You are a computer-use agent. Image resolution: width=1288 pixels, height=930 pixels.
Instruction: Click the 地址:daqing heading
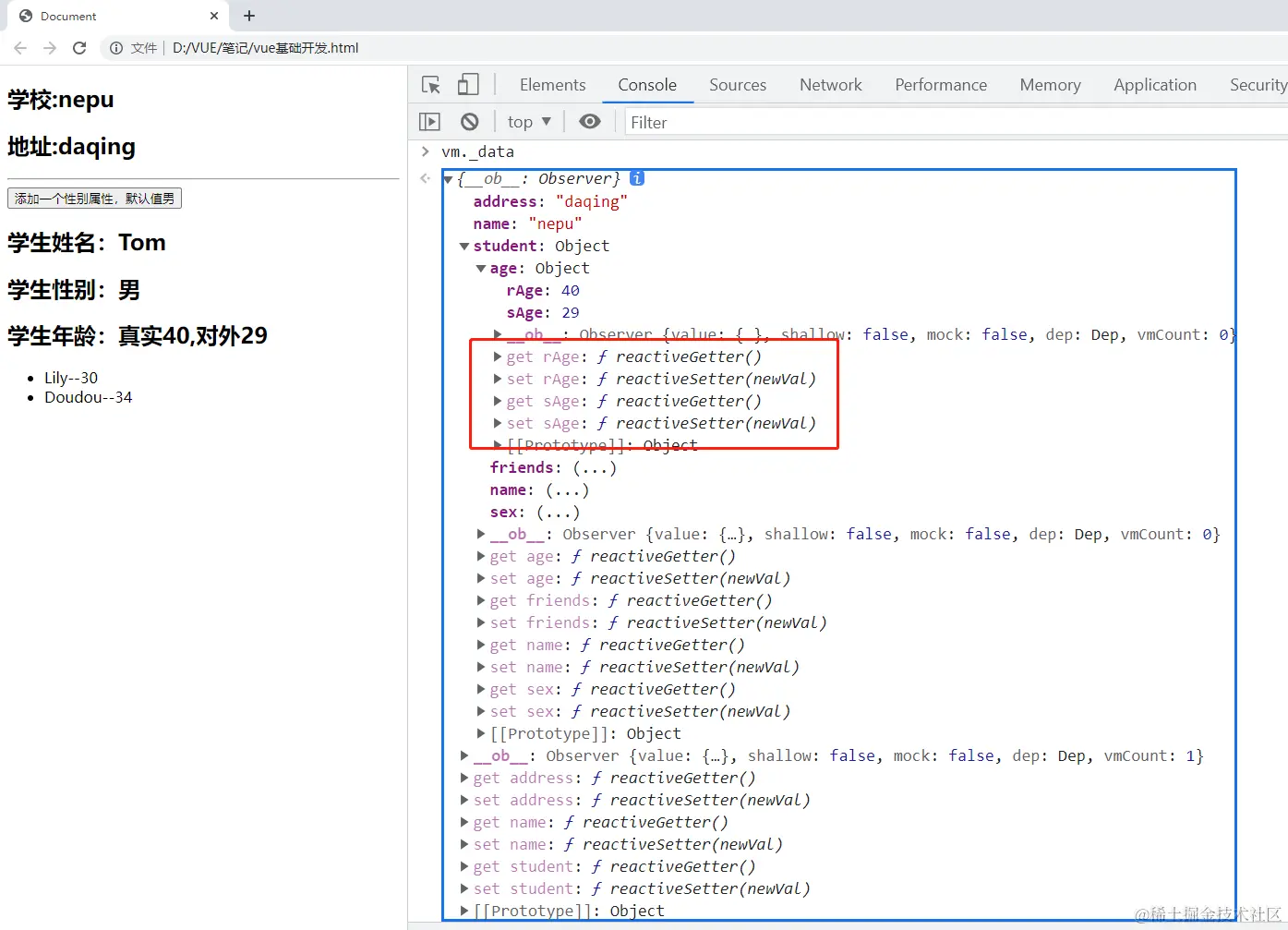71,147
